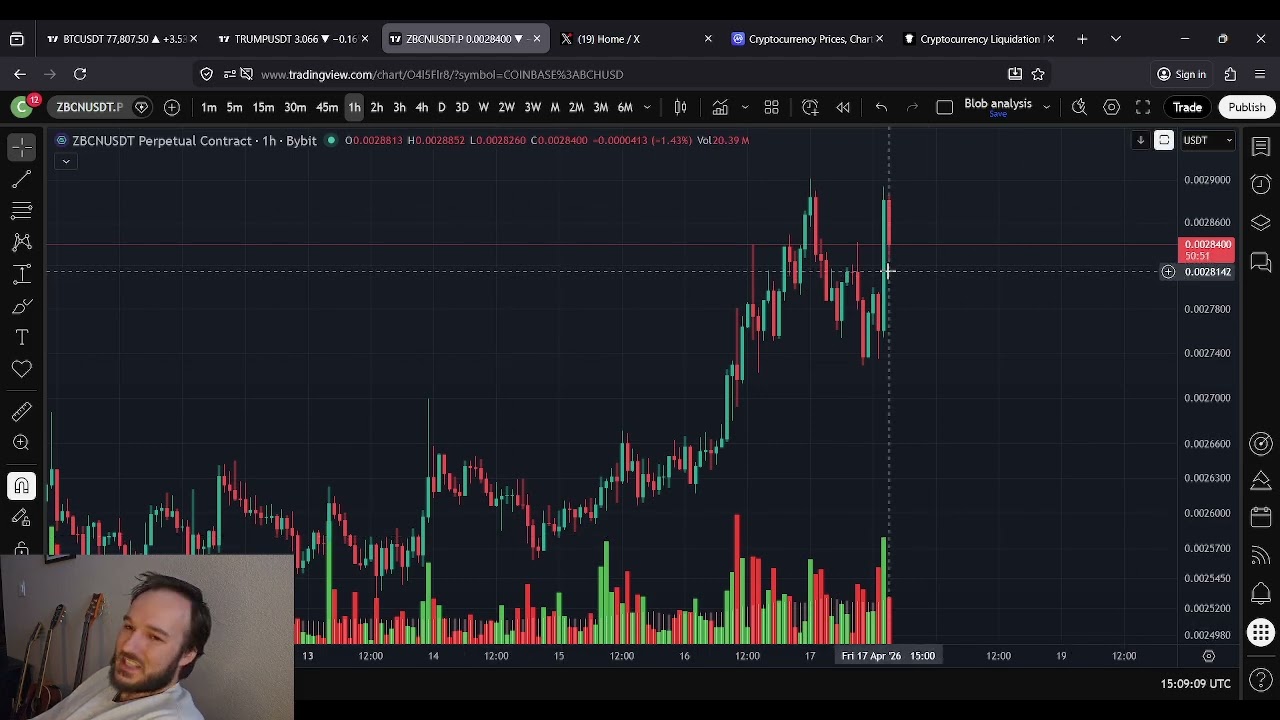
Task: Toggle magnet mode for drawings
Action: tap(21, 486)
